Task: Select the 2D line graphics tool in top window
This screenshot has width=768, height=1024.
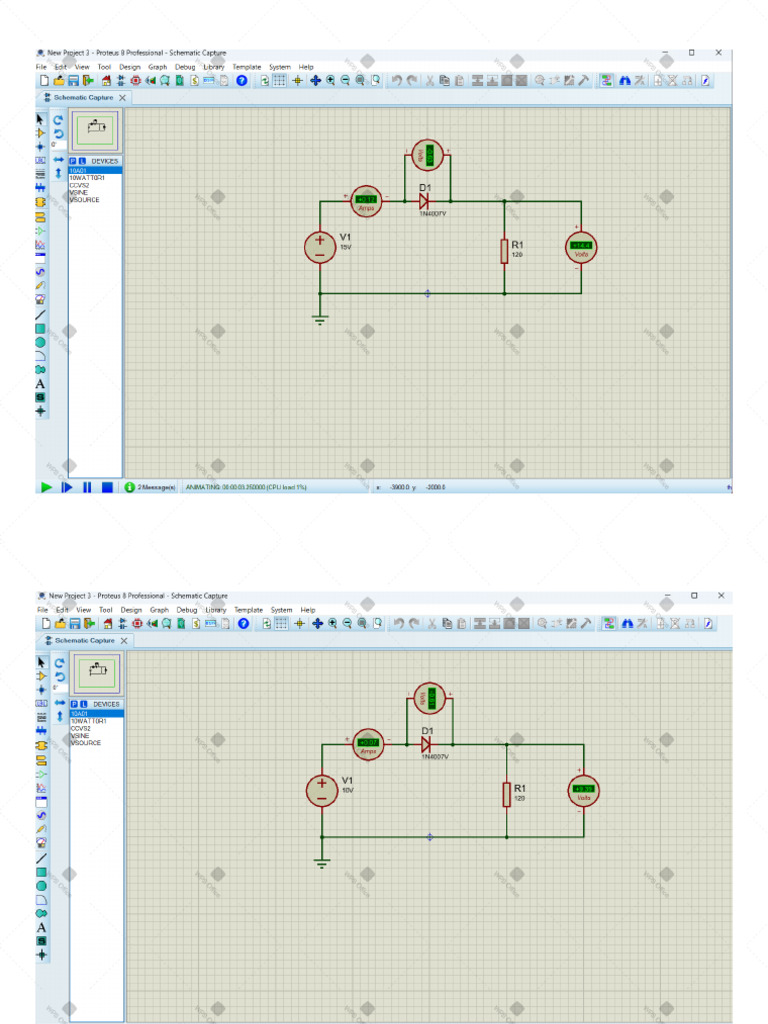Action: point(40,314)
